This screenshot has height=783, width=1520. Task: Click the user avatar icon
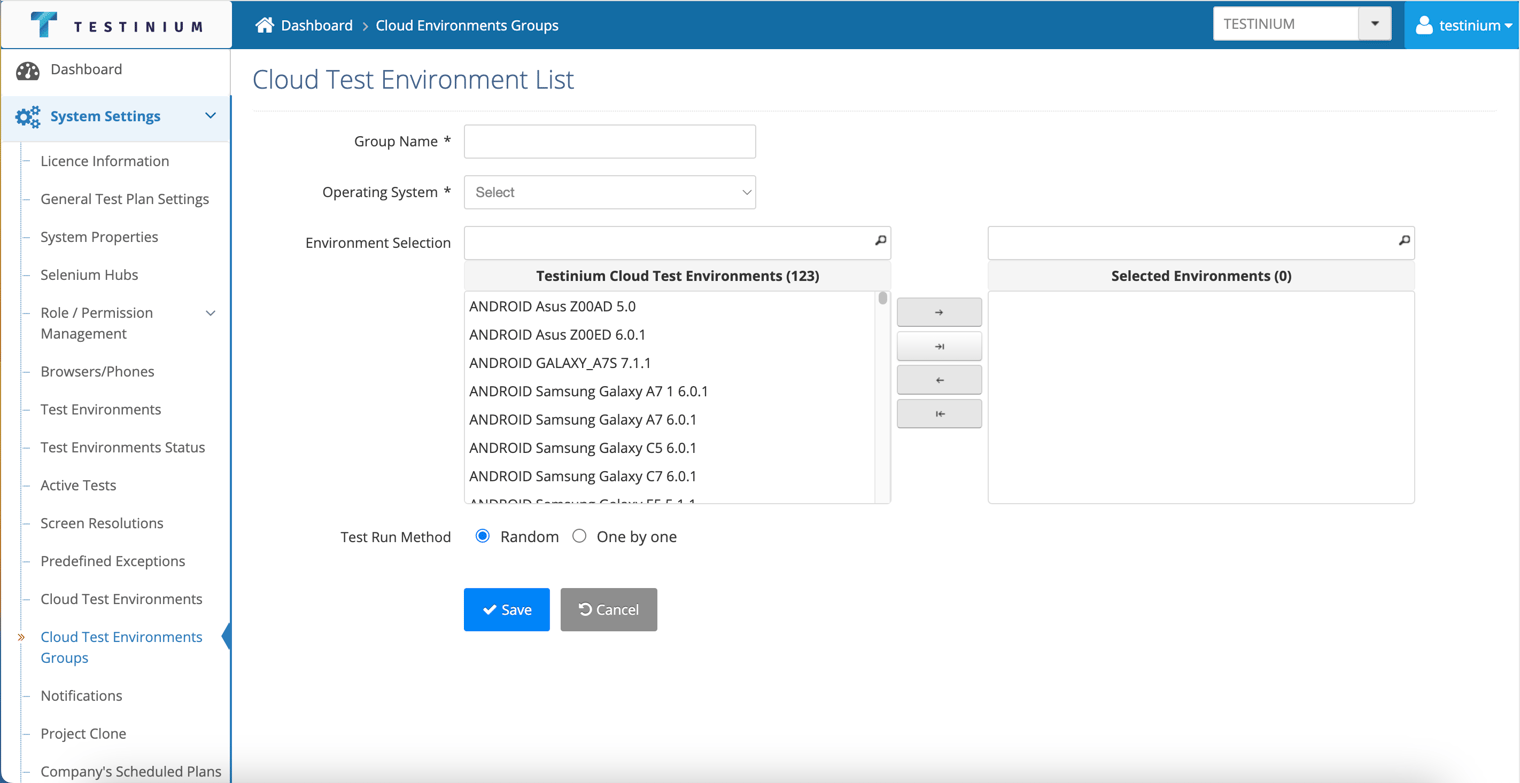(x=1424, y=25)
